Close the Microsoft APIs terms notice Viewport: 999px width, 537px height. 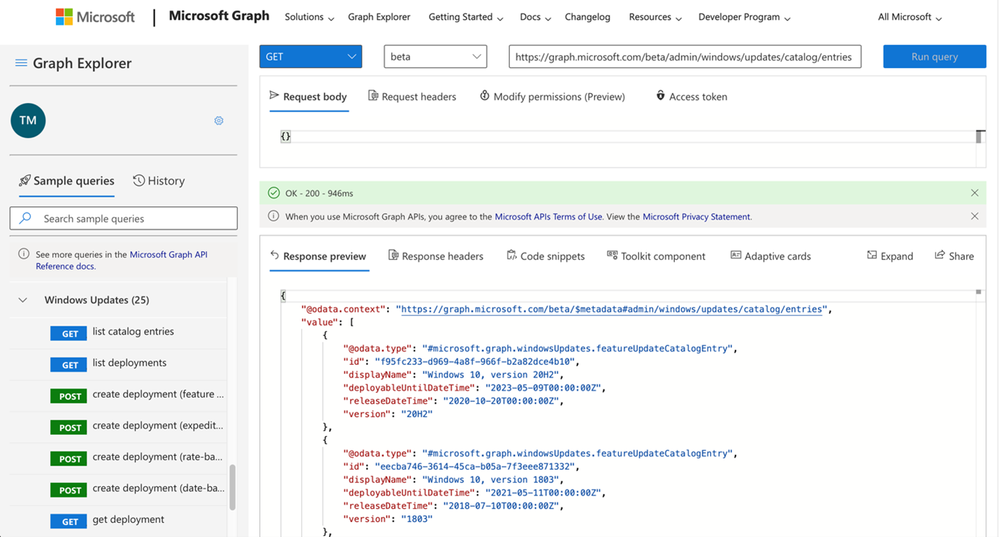tap(974, 216)
